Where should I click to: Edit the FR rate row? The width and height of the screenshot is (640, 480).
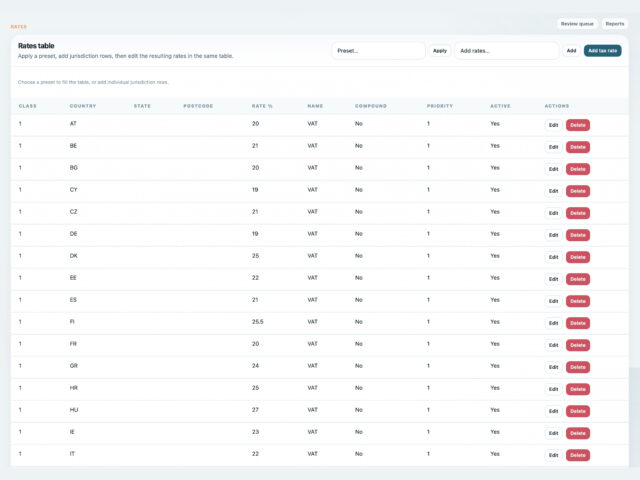(x=553, y=345)
